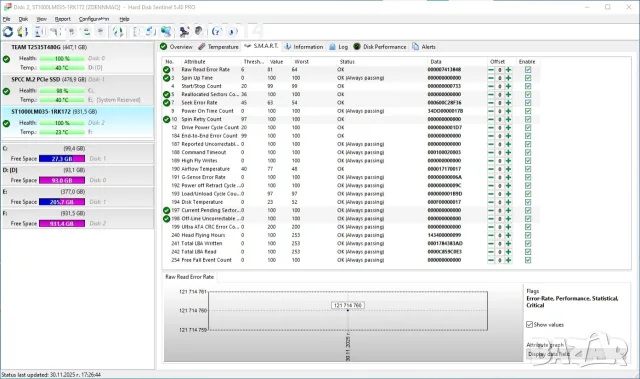Click the blue info toolbar icon
This screenshot has height=379, width=640.
pos(232,31)
